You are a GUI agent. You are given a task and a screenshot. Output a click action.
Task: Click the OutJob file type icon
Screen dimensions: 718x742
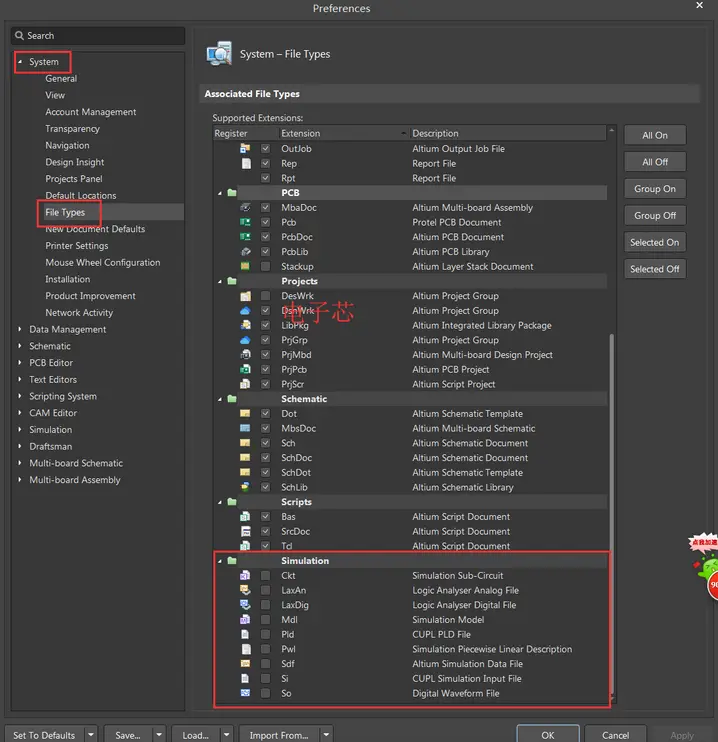(x=245, y=149)
